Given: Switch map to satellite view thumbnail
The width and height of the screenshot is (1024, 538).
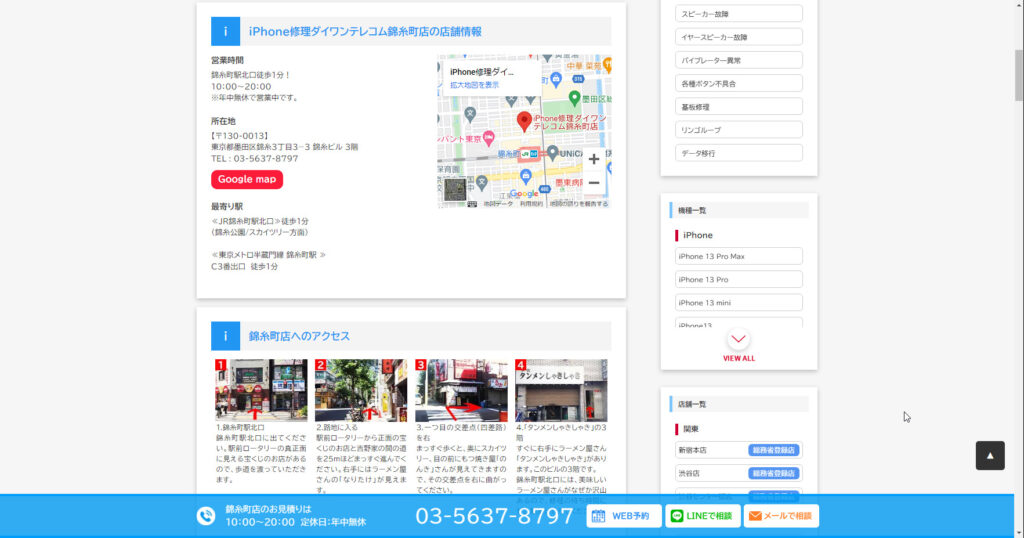Looking at the screenshot, I should coord(455,189).
